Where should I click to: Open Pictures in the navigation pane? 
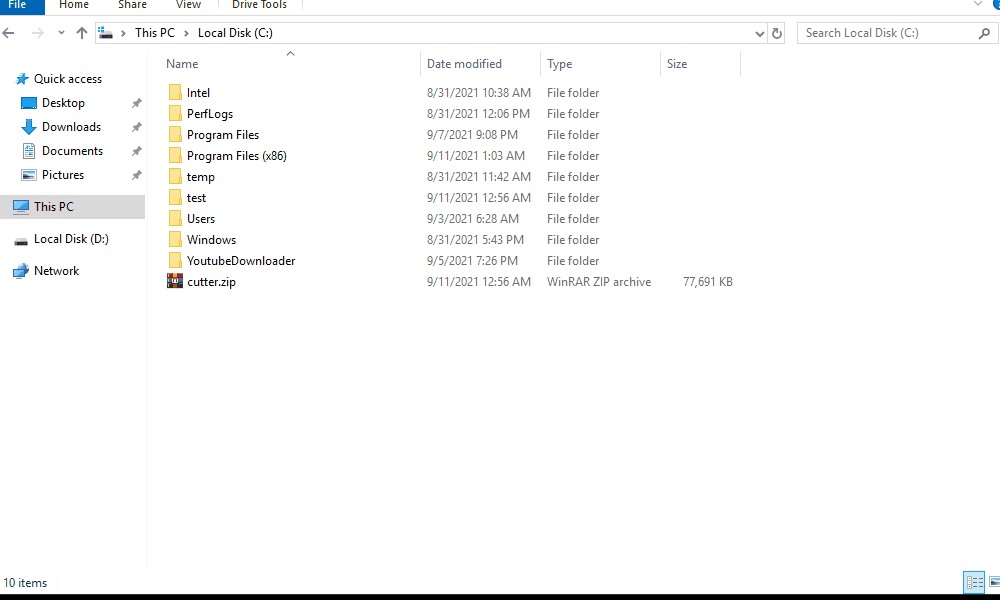coord(62,175)
